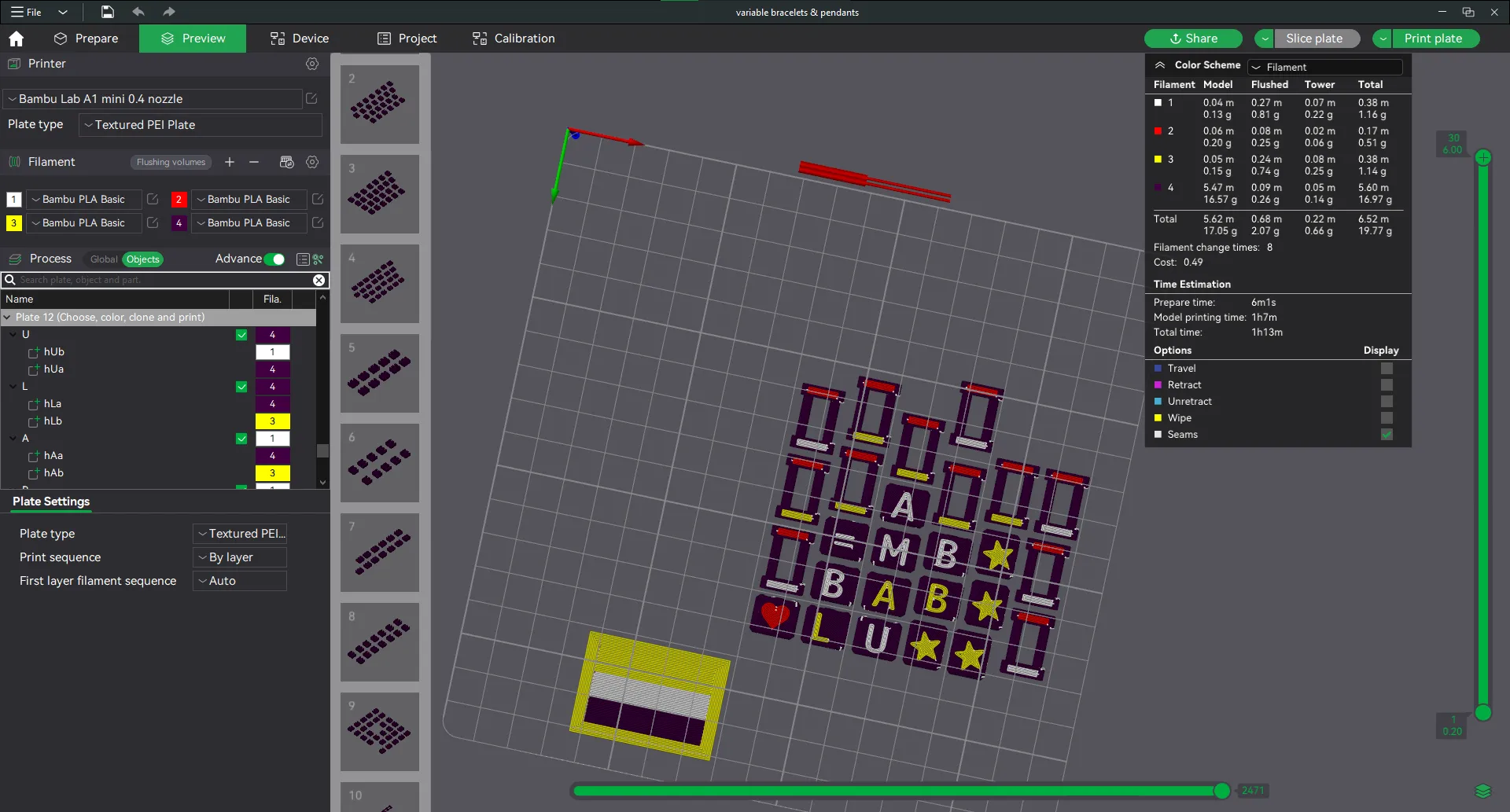Open filament 4 Bambu PLA Basic dropdown
Viewport: 1510px width, 812px height.
coord(249,223)
